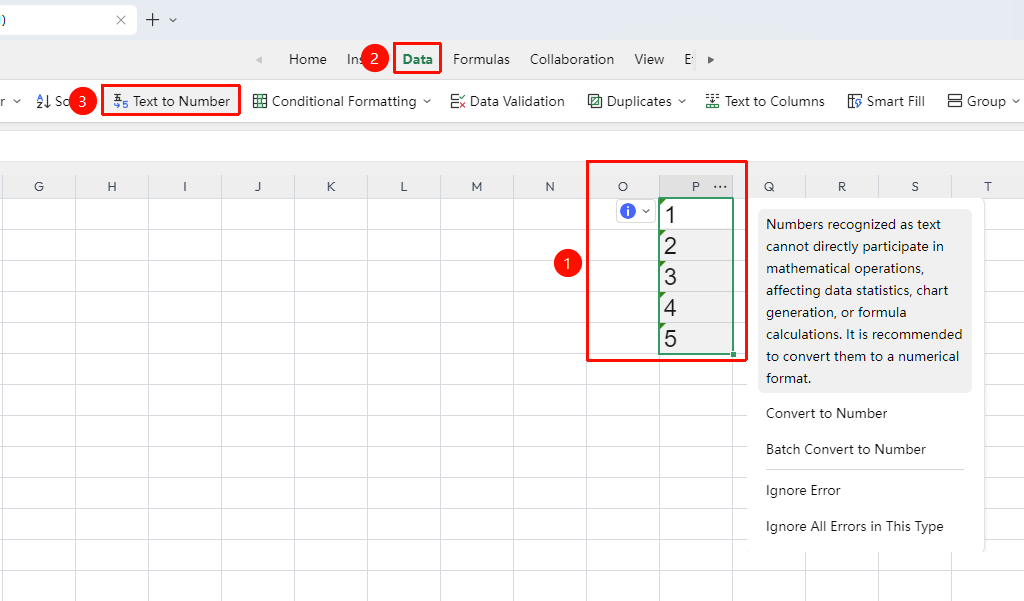Select the cell containing 3

click(x=696, y=276)
